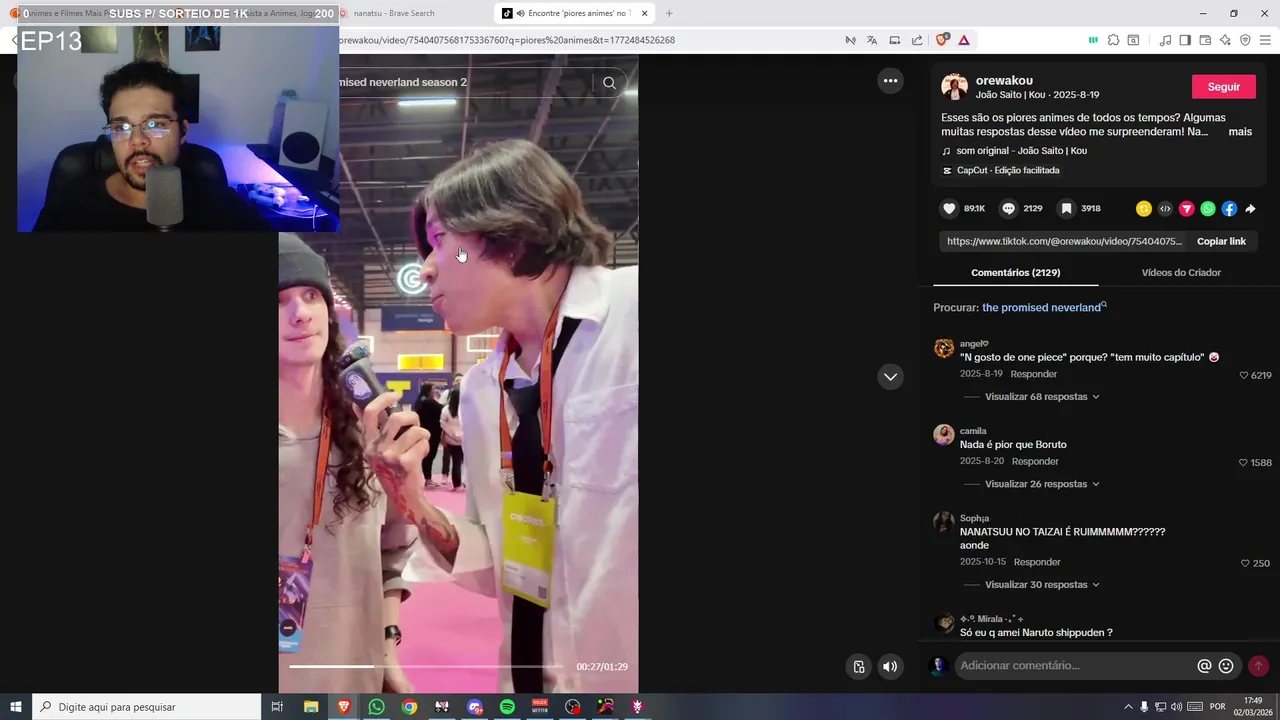The width and height of the screenshot is (1280, 720).
Task: Open comments via the speech bubble icon
Action: pos(1009,208)
